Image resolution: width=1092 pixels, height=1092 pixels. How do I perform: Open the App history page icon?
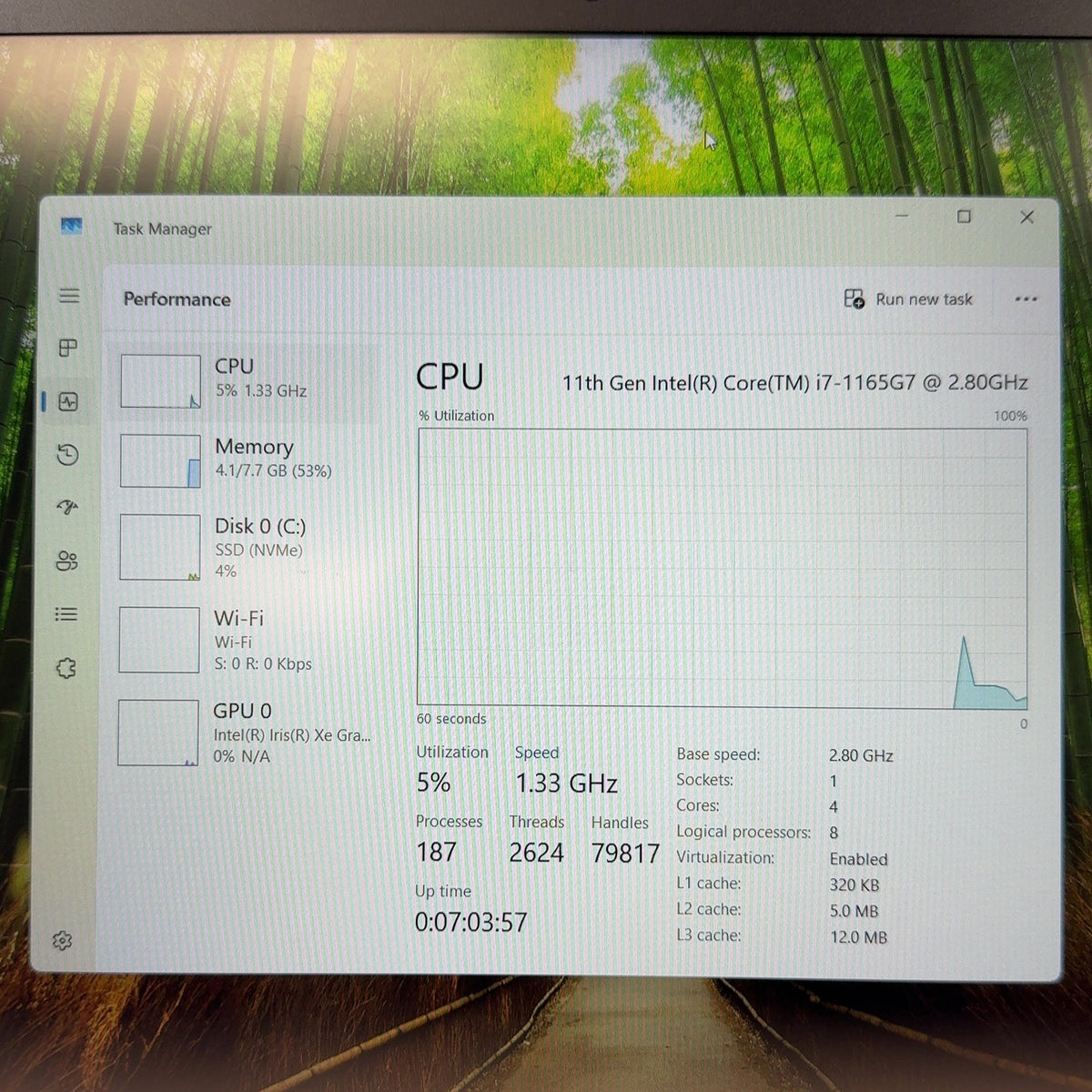67,454
